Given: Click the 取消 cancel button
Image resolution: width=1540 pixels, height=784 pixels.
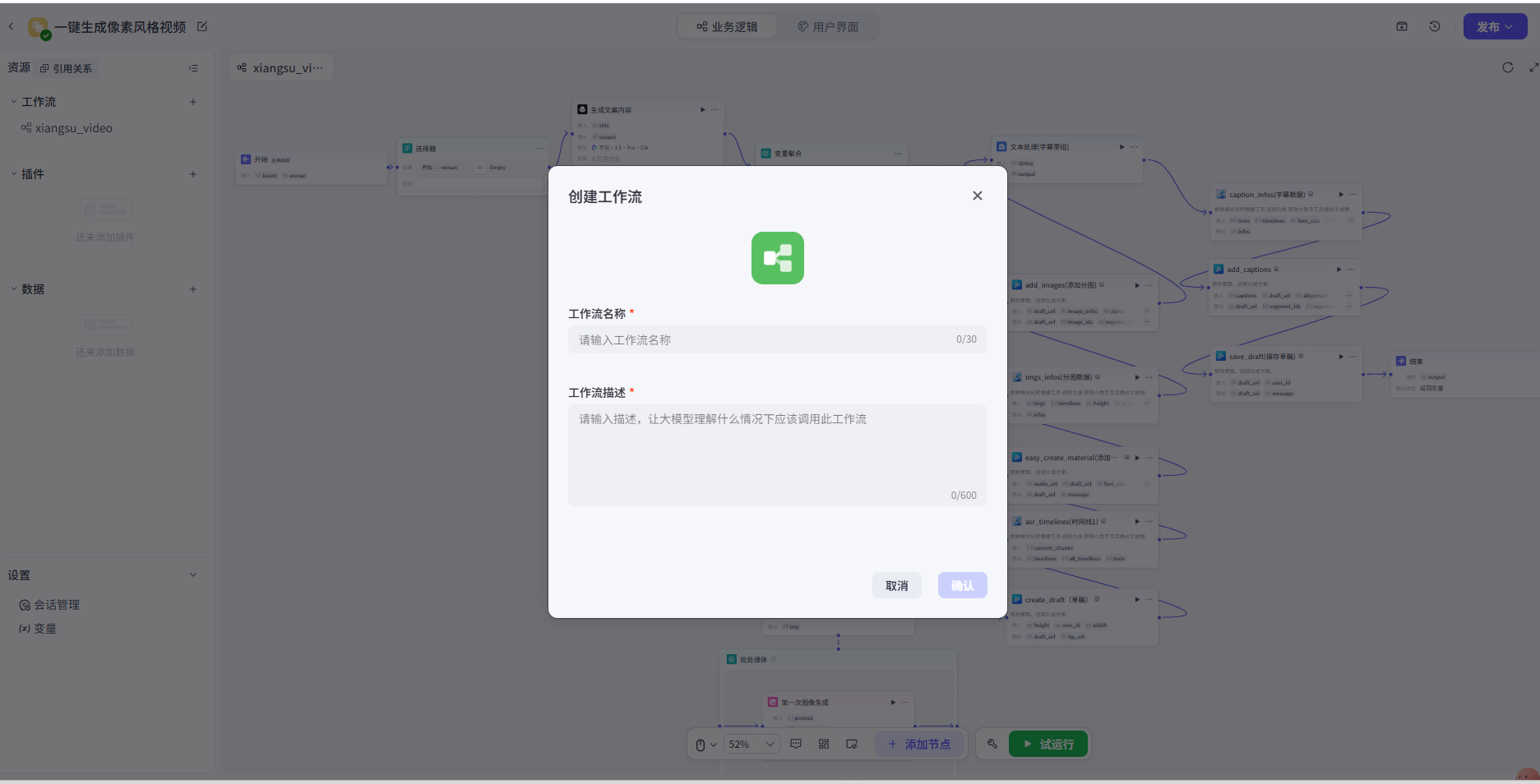Looking at the screenshot, I should pyautogui.click(x=896, y=585).
